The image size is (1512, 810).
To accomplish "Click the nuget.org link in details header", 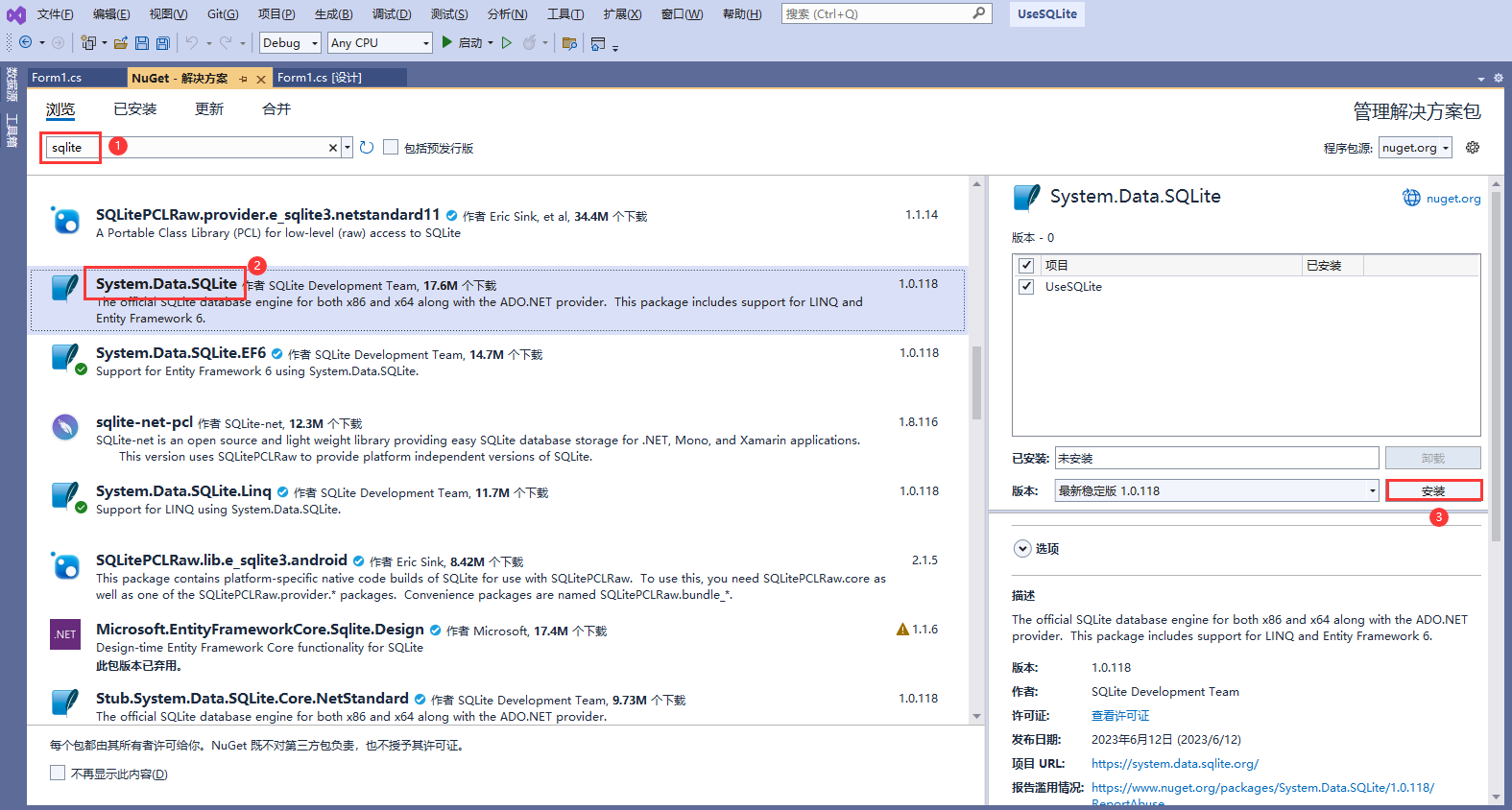I will pos(1453,199).
